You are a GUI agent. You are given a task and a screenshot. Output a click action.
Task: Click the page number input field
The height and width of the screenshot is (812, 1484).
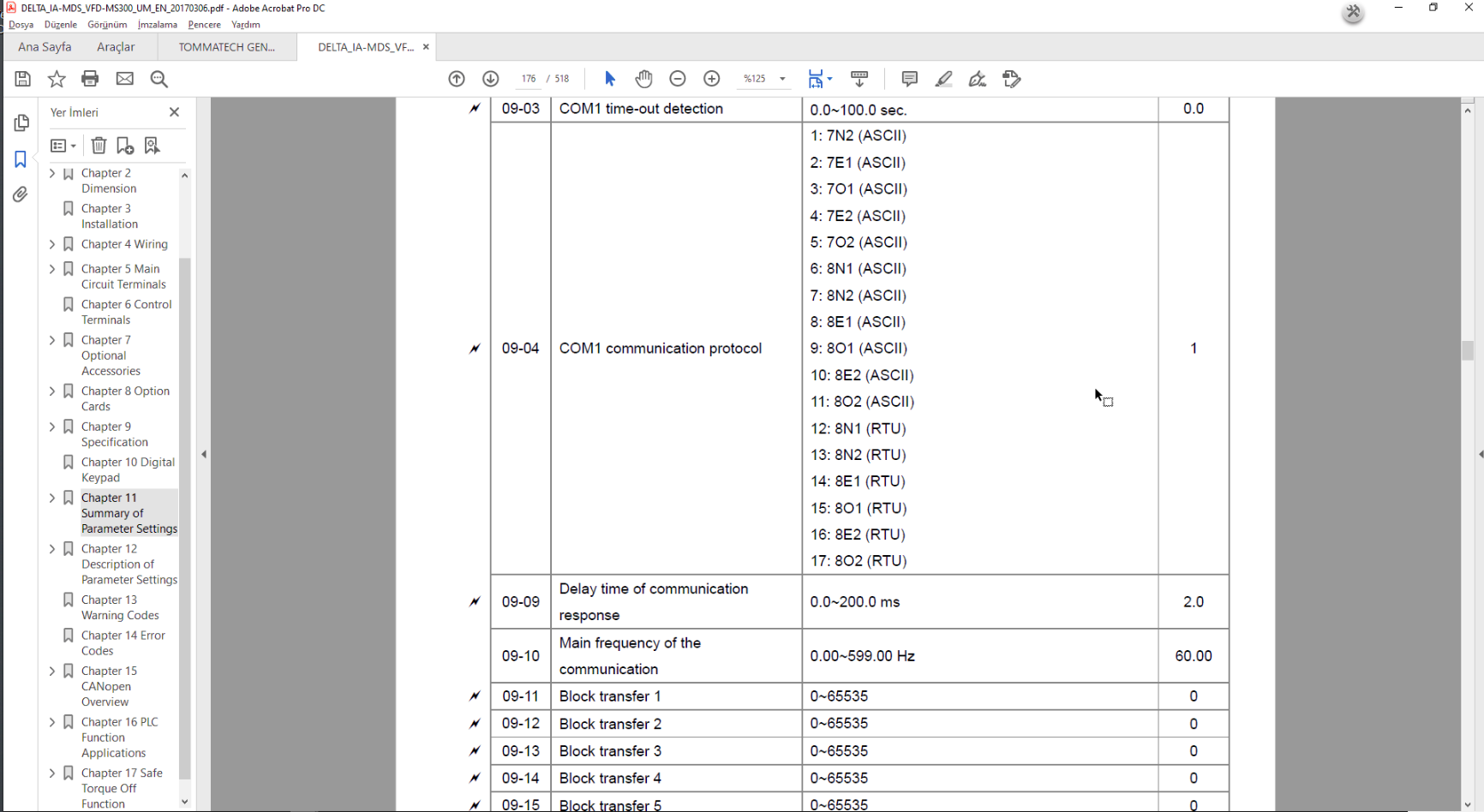pos(529,79)
